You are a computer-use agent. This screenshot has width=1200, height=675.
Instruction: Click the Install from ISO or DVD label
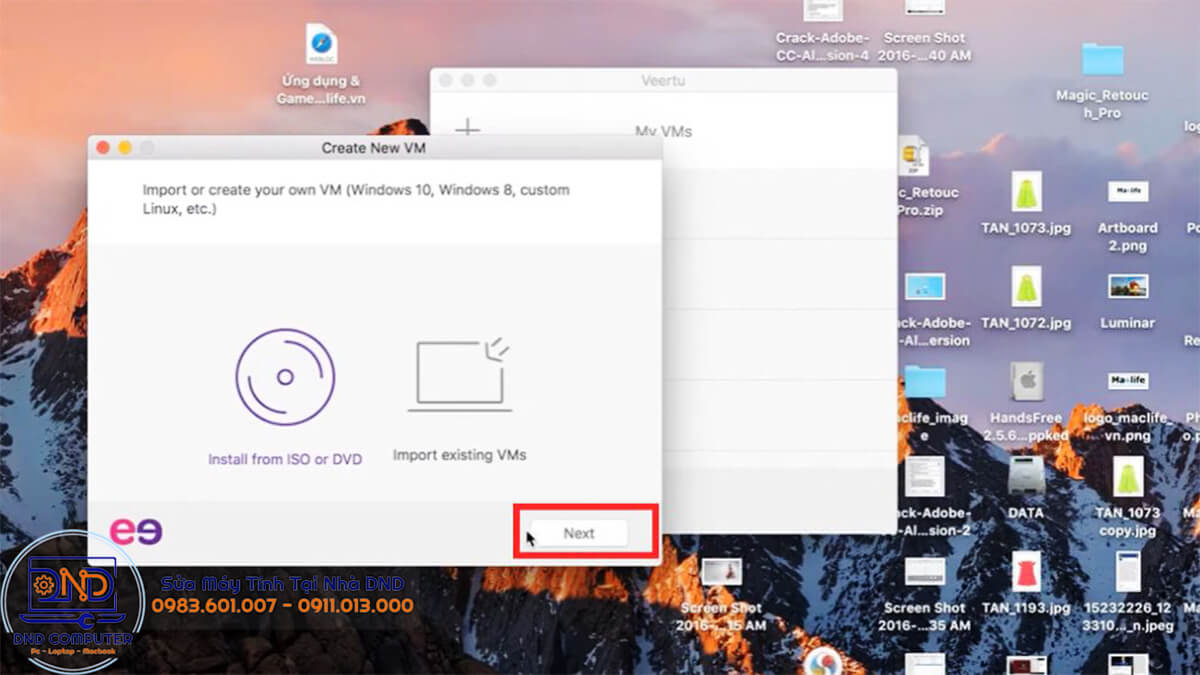pyautogui.click(x=285, y=459)
